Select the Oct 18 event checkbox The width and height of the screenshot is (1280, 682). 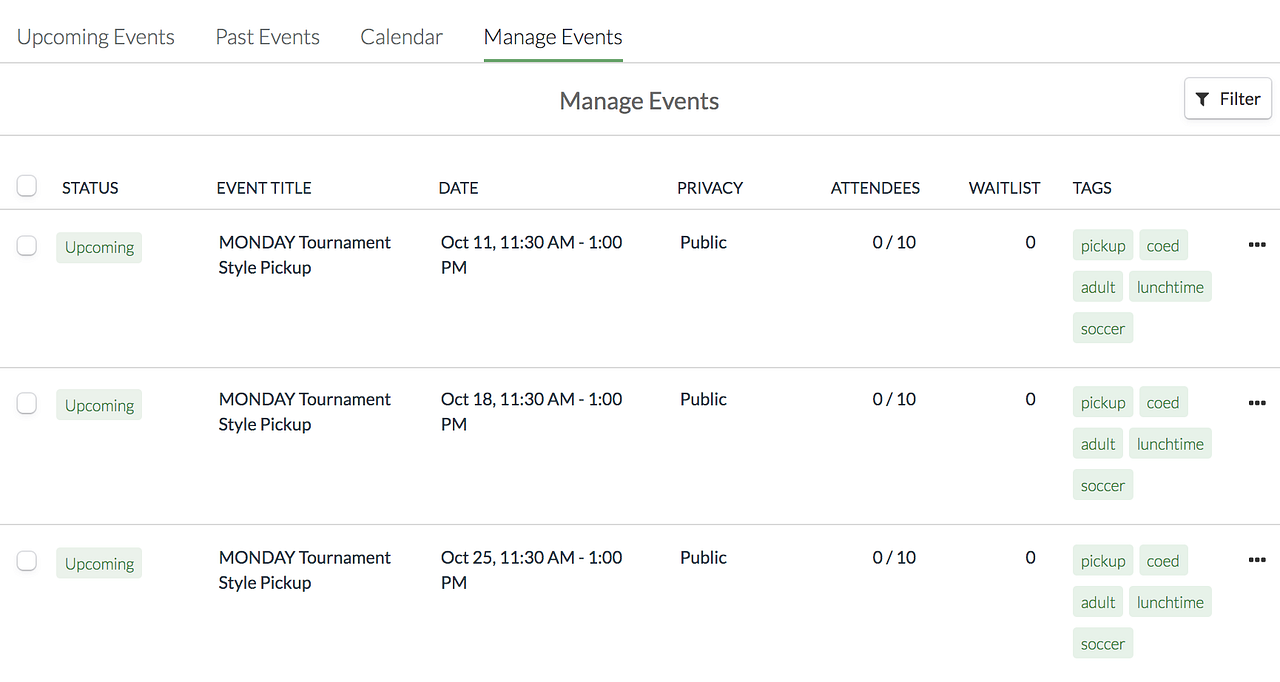click(x=27, y=403)
